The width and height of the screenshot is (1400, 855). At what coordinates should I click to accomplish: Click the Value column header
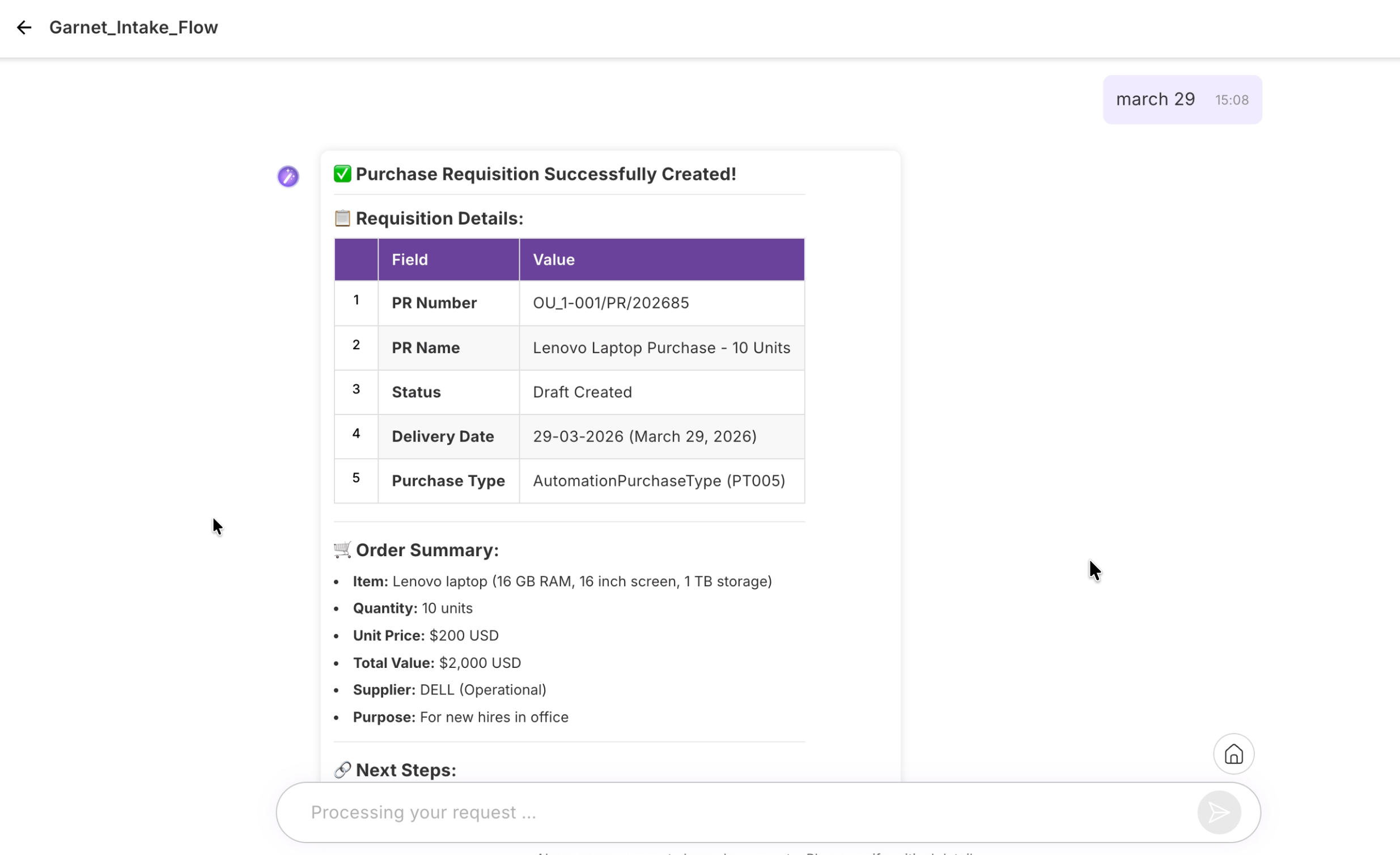tap(553, 260)
